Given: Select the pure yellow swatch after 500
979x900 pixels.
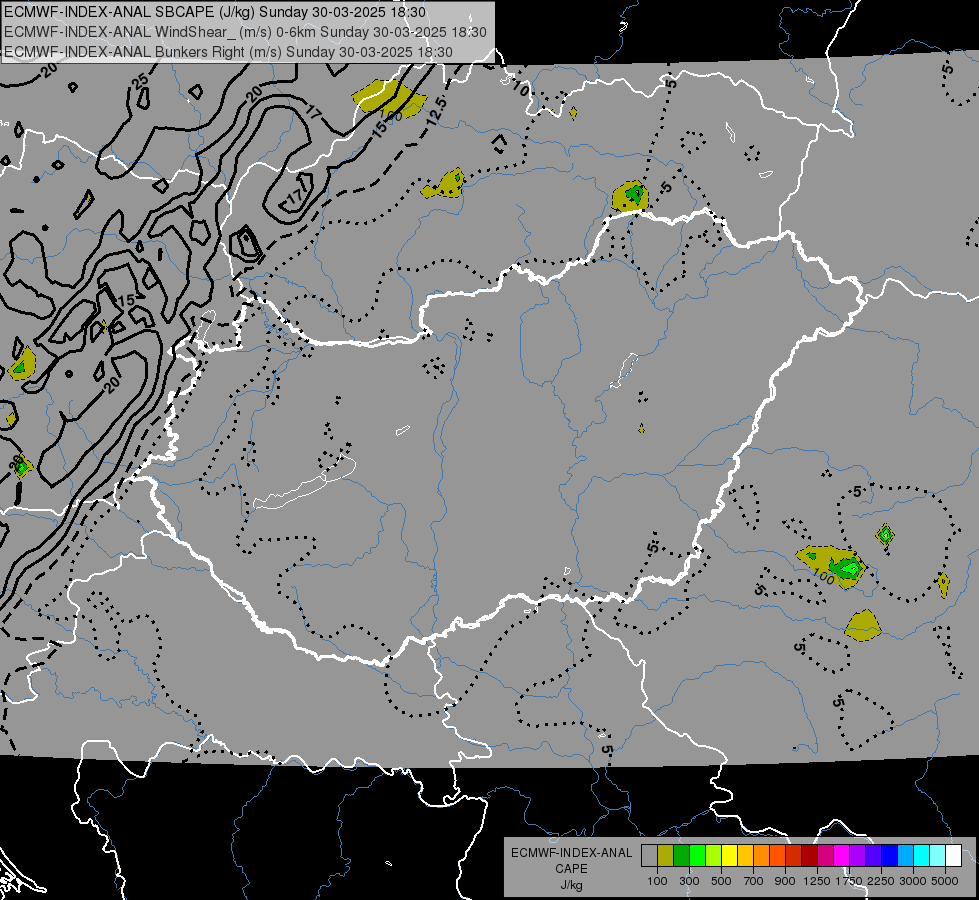Looking at the screenshot, I should 729,856.
